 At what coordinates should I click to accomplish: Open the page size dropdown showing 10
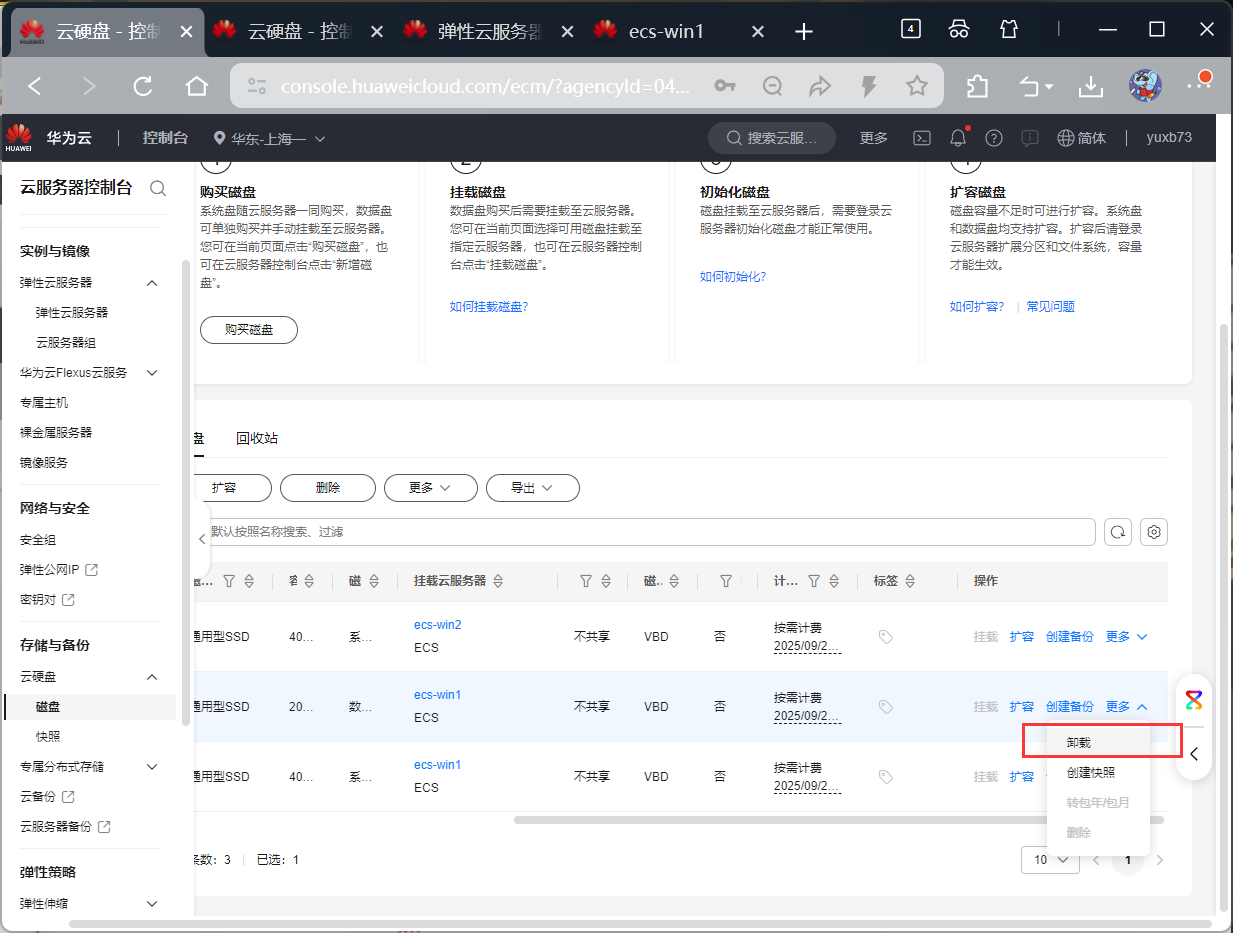pyautogui.click(x=1050, y=860)
